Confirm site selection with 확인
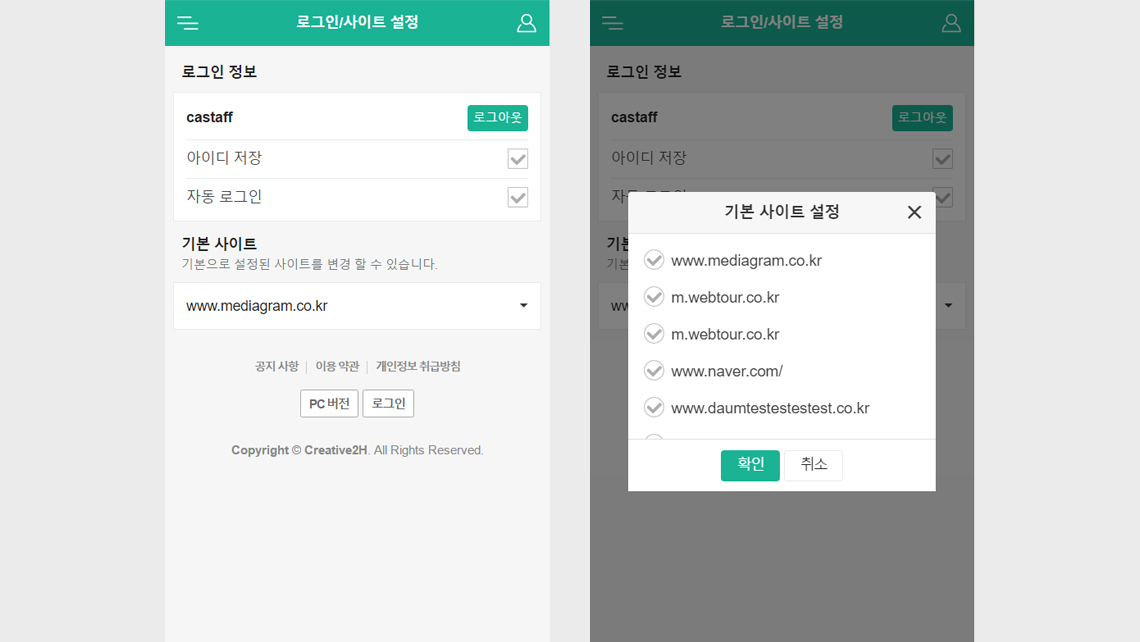This screenshot has width=1140, height=642. tap(750, 465)
